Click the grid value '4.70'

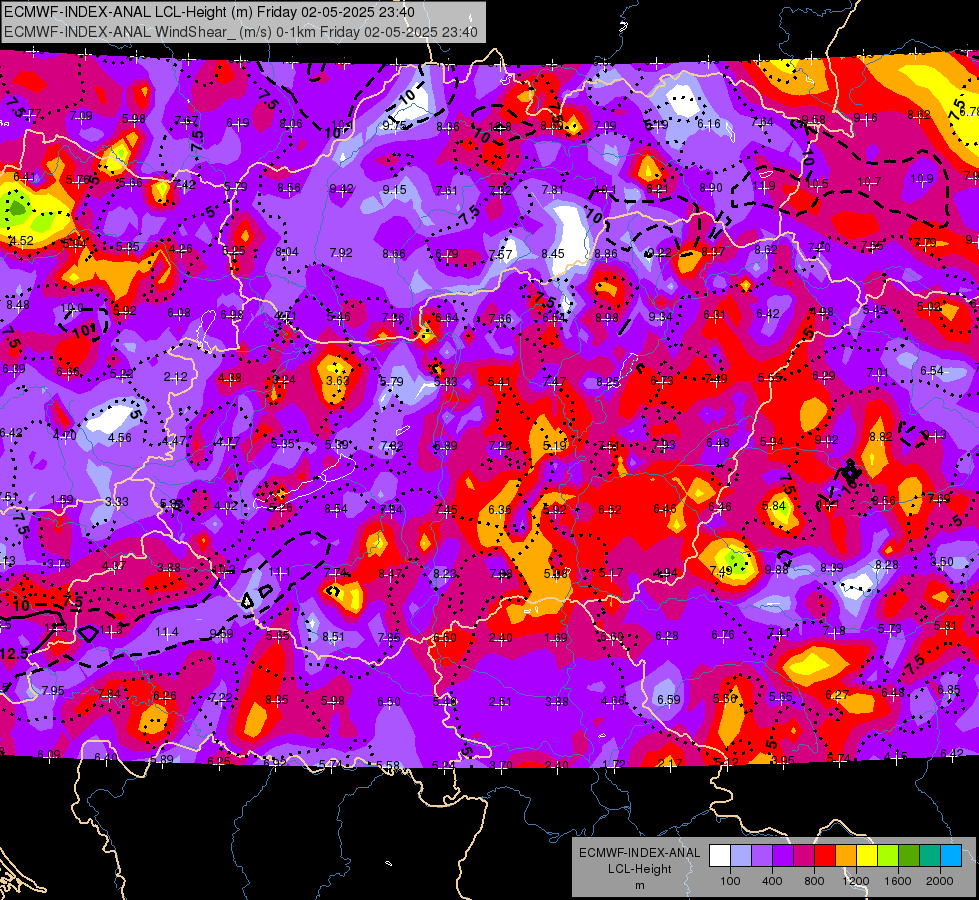click(64, 435)
